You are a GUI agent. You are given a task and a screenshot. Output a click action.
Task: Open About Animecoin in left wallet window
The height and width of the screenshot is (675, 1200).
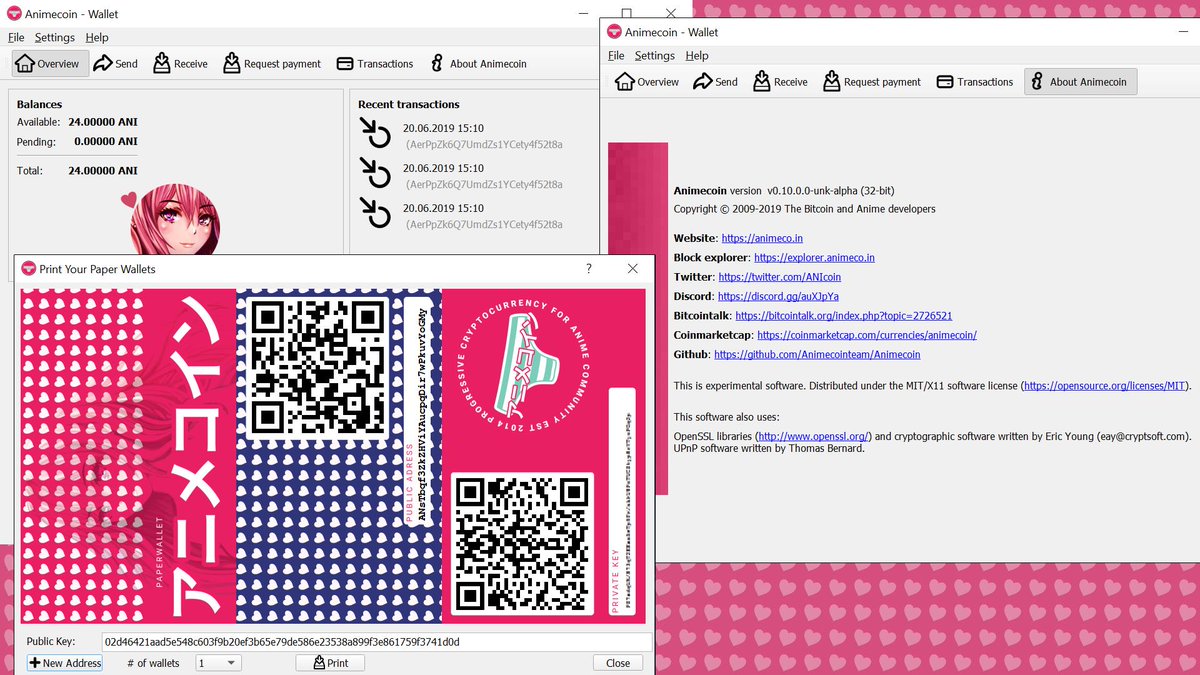coord(477,63)
